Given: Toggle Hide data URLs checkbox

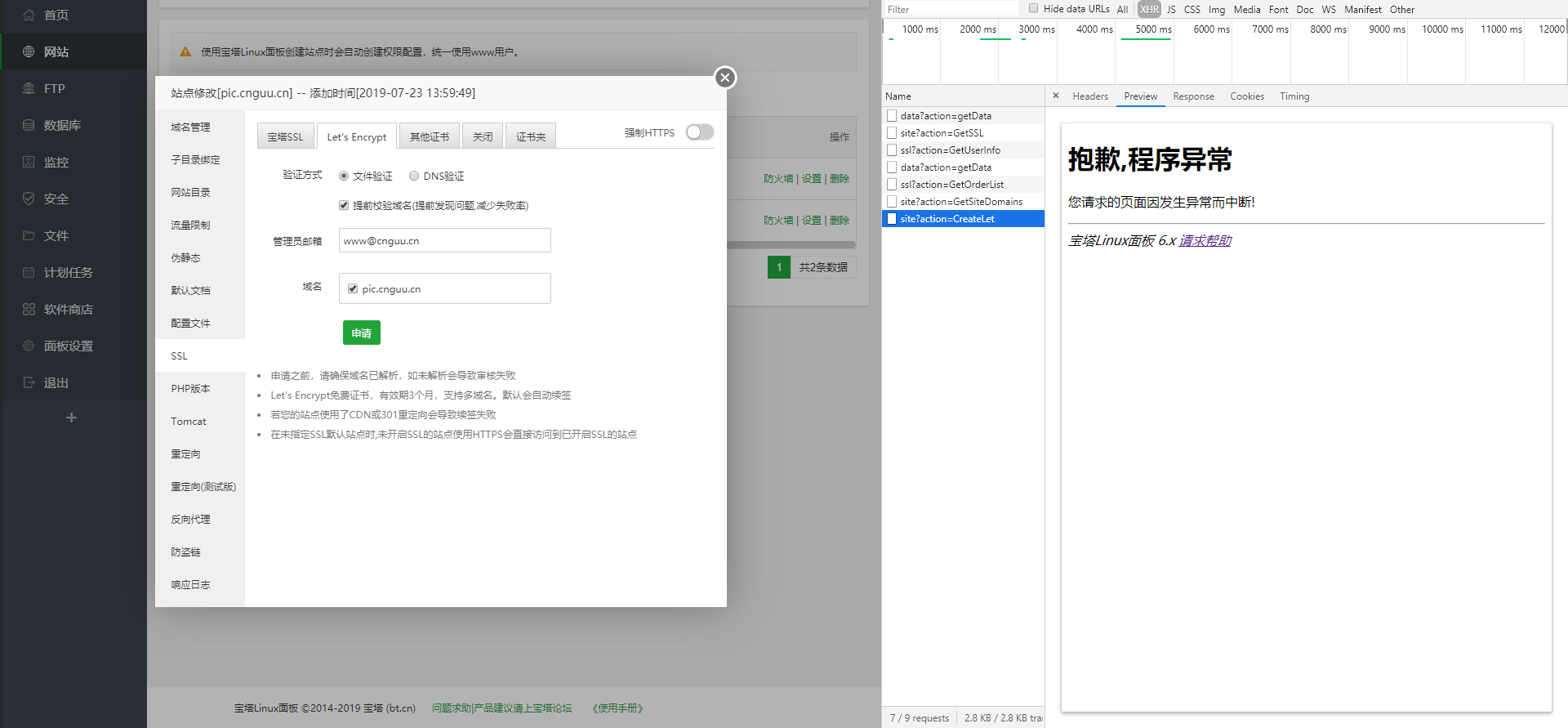Looking at the screenshot, I should 1034,8.
